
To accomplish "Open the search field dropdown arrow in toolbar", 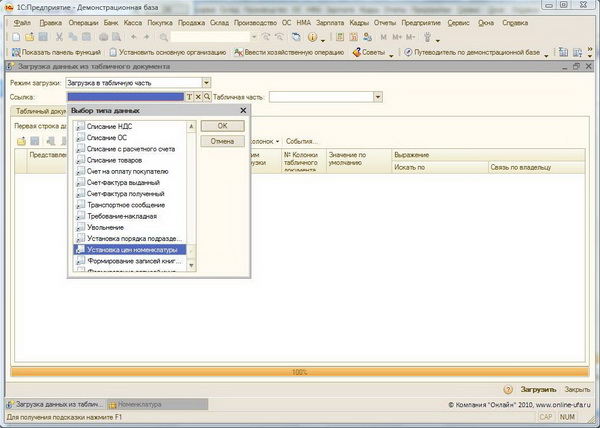I will click(x=254, y=37).
